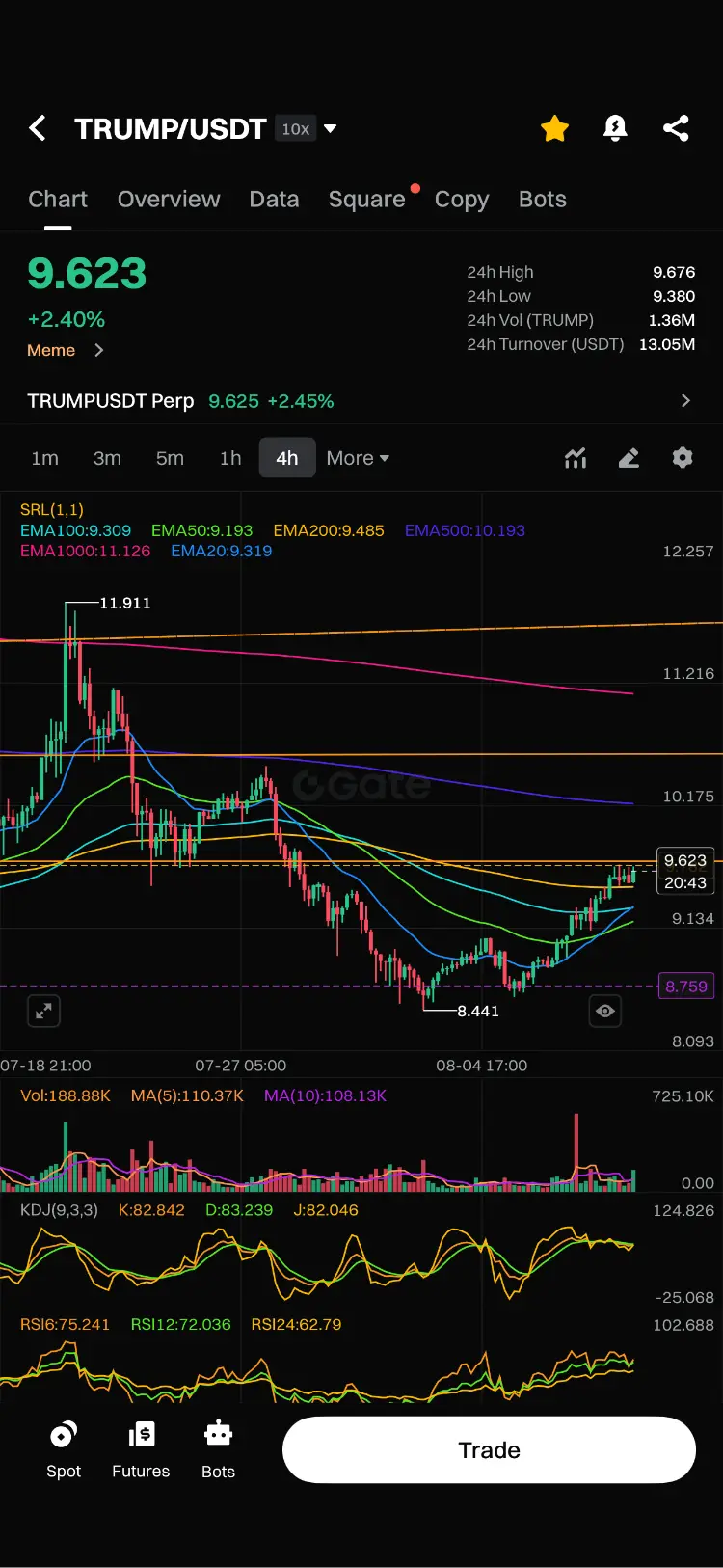Viewport: 723px width, 1568px height.
Task: Tap the large 9.623 price
Action: tap(87, 274)
